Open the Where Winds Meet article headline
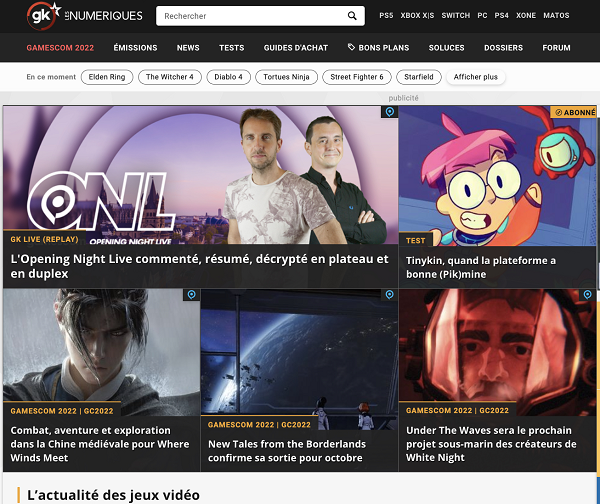Screen dimensions: 600x504 (100, 444)
